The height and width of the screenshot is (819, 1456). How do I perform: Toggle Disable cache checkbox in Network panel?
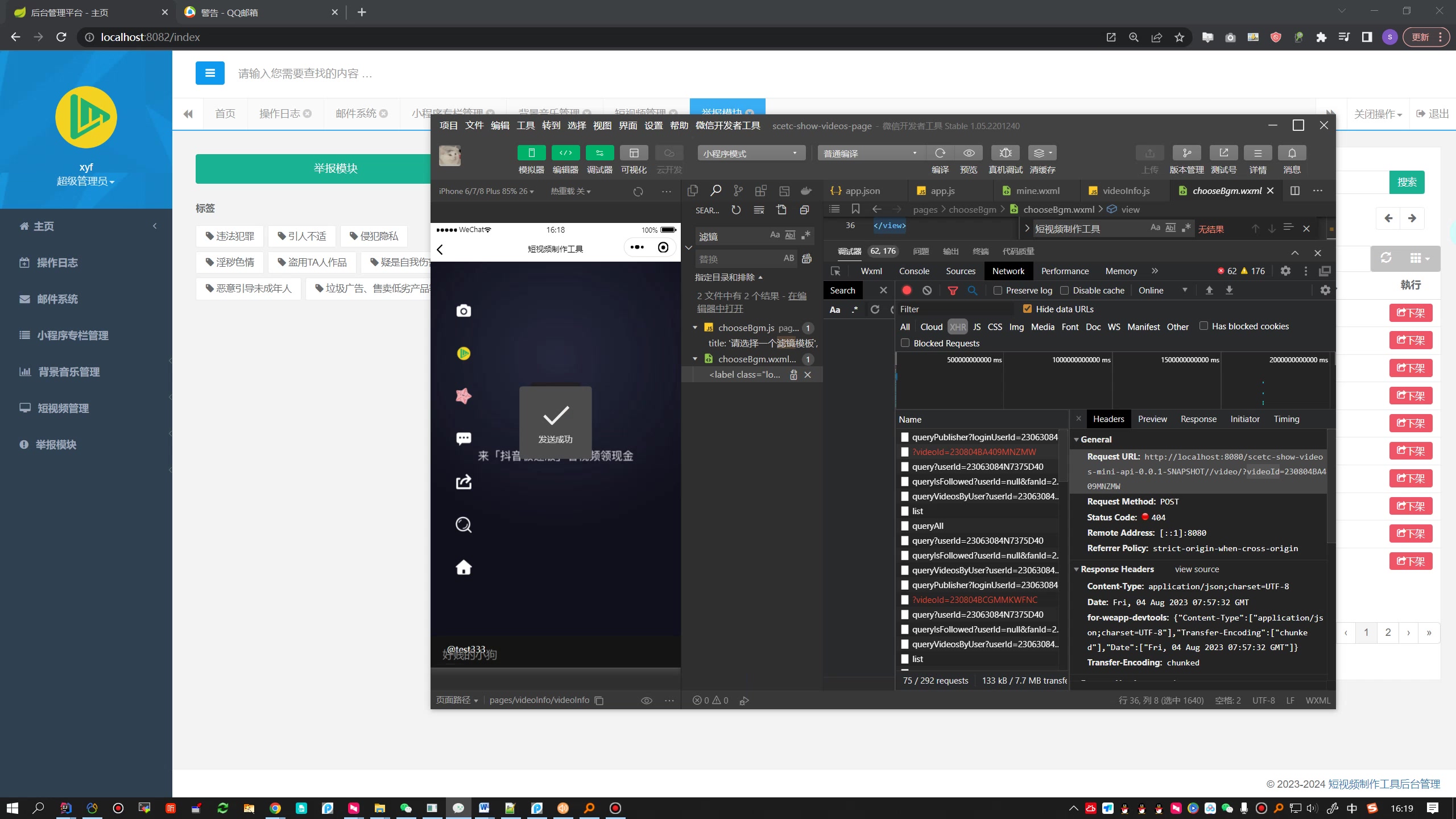coord(1063,290)
